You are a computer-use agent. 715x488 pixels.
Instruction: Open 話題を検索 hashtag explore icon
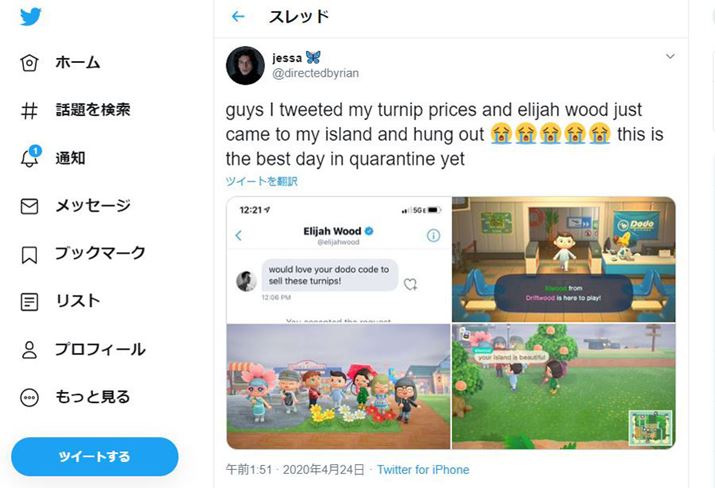pyautogui.click(x=29, y=110)
